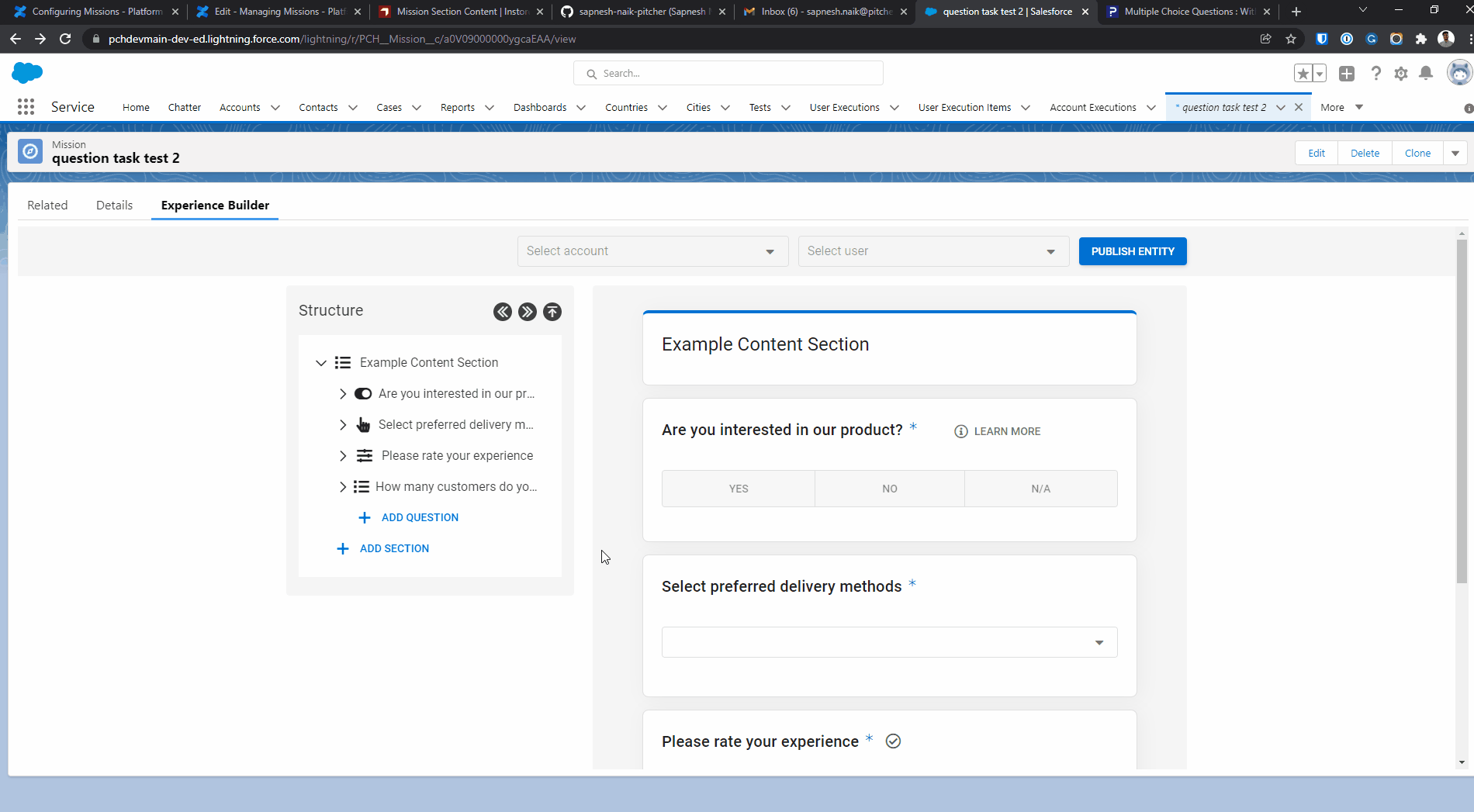
Task: Open the notifications bell
Action: pos(1425,74)
